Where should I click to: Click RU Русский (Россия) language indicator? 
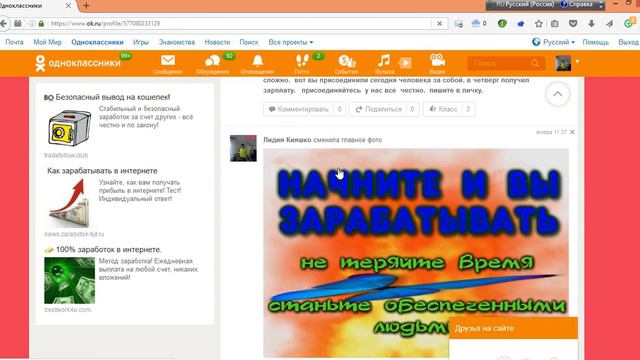point(525,4)
